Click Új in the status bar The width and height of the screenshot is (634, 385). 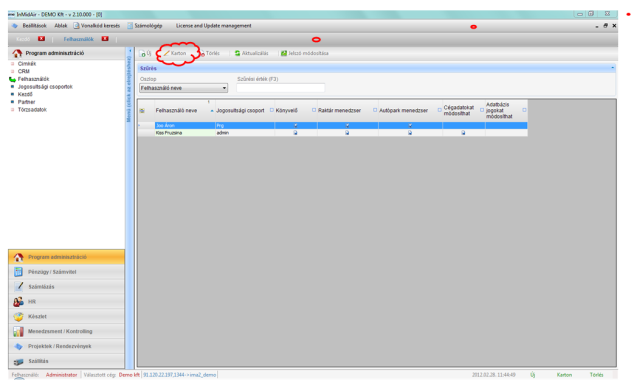click(x=533, y=375)
